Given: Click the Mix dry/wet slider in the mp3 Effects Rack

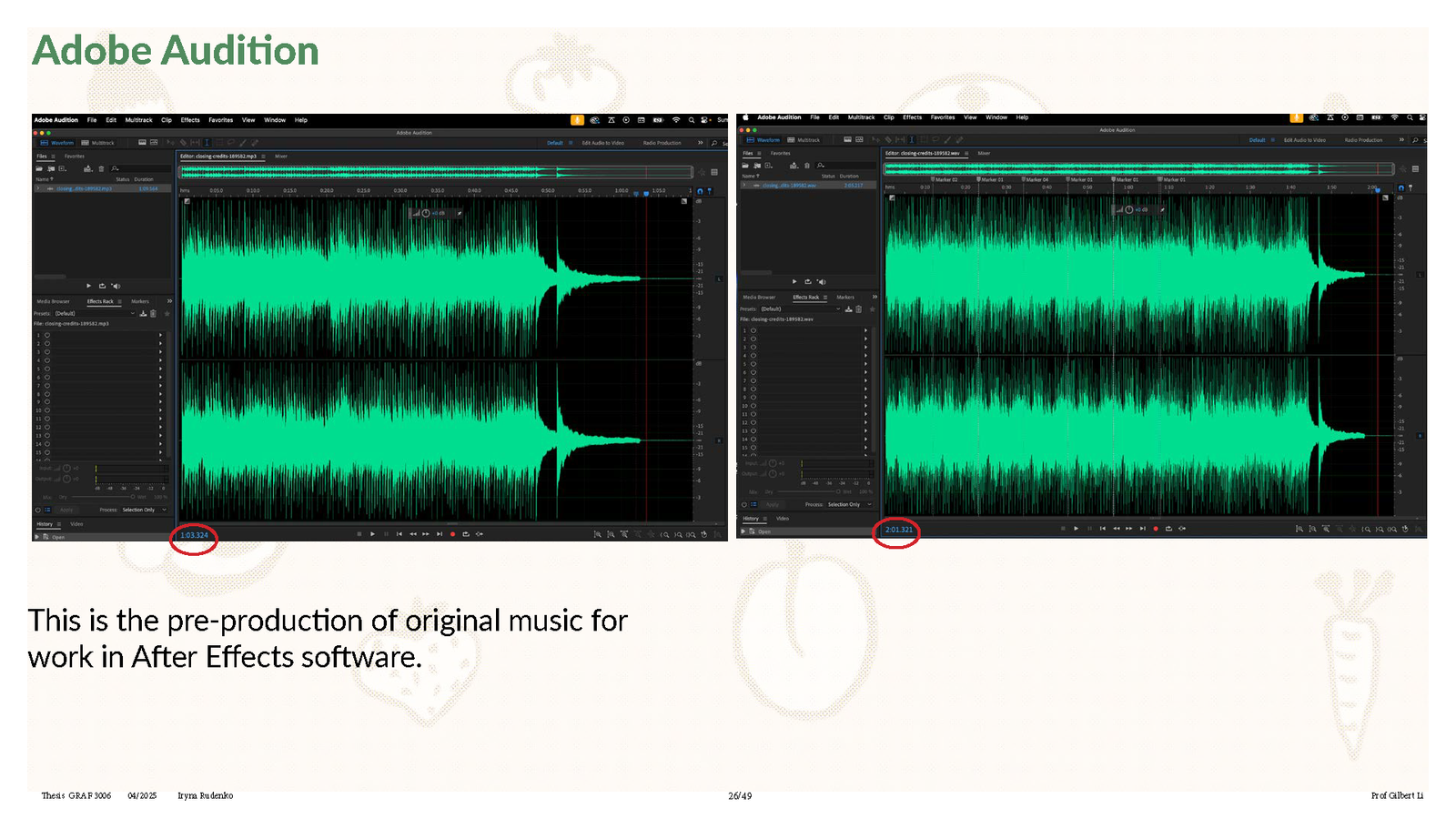Looking at the screenshot, I should pos(105,497).
